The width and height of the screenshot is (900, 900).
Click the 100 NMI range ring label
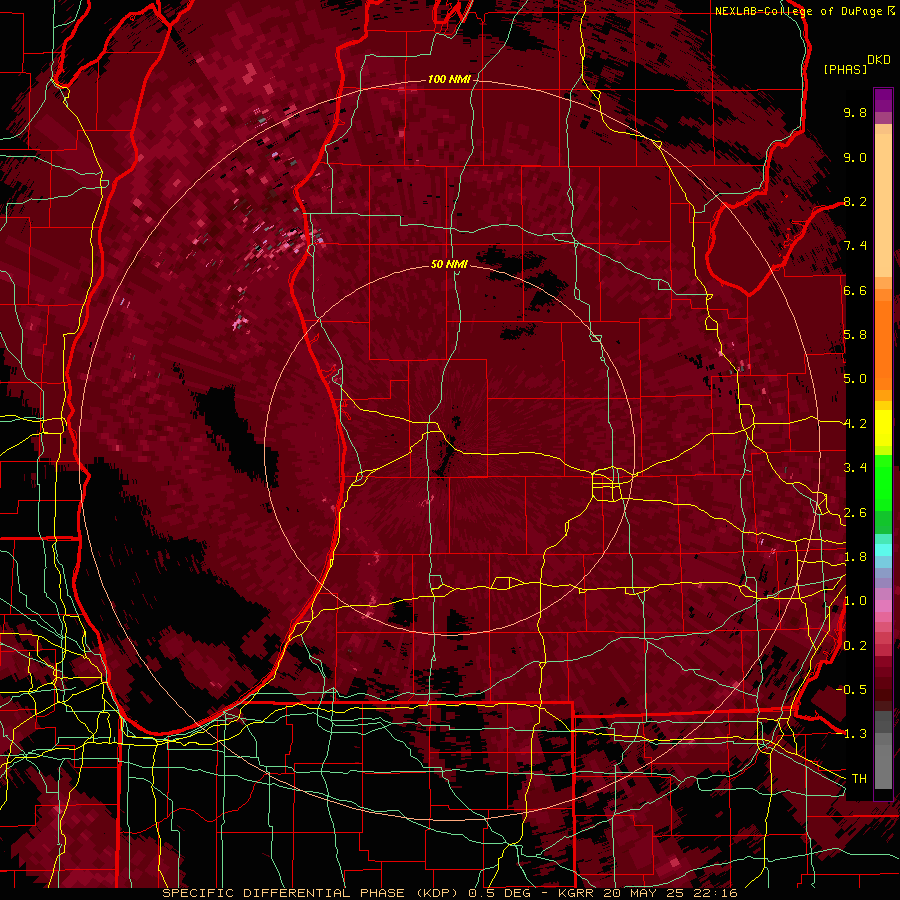tap(449, 79)
